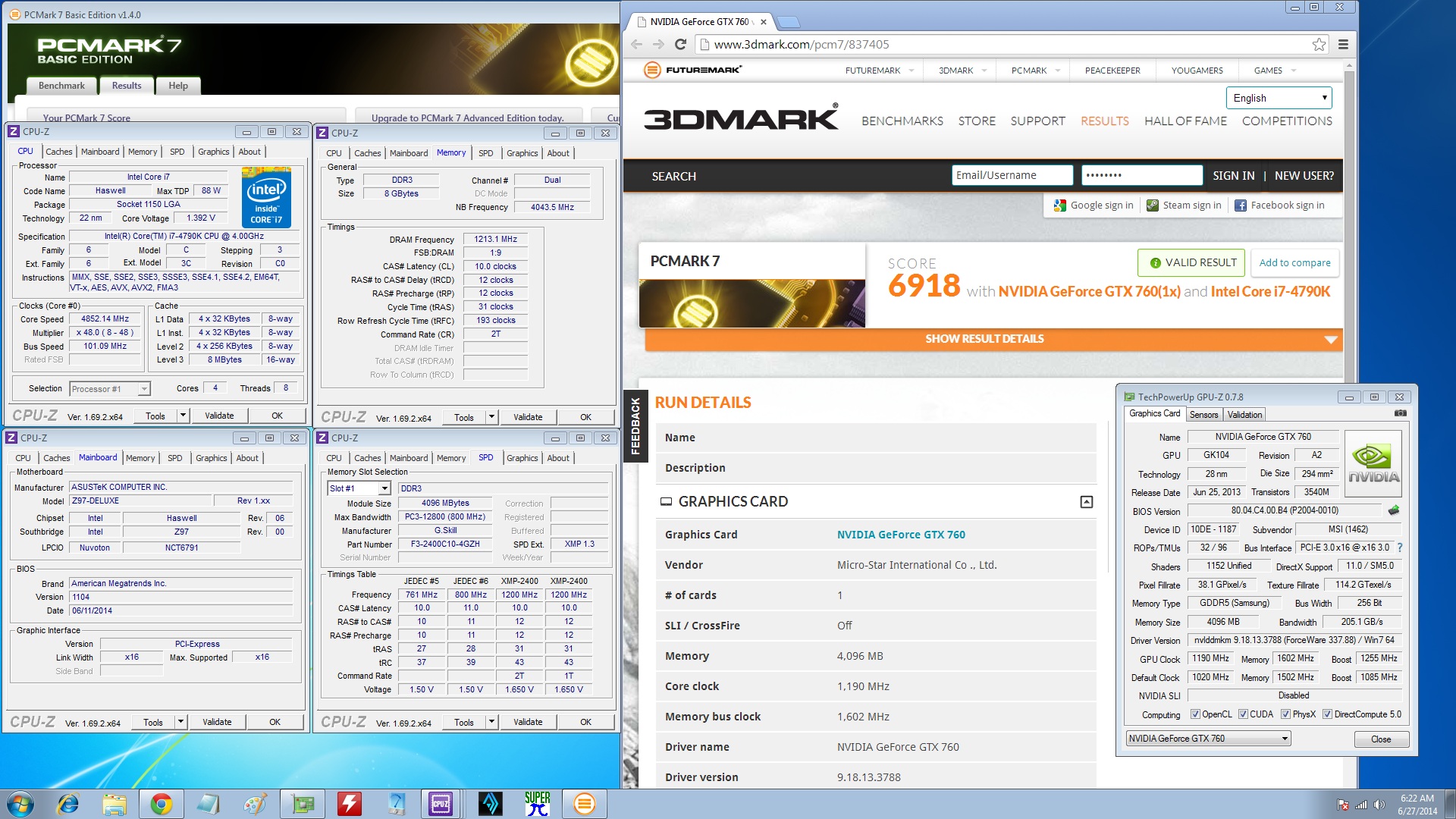Screen dimensions: 1456x819
Task: Open the CPU-Z taskbar icon
Action: pos(441,804)
